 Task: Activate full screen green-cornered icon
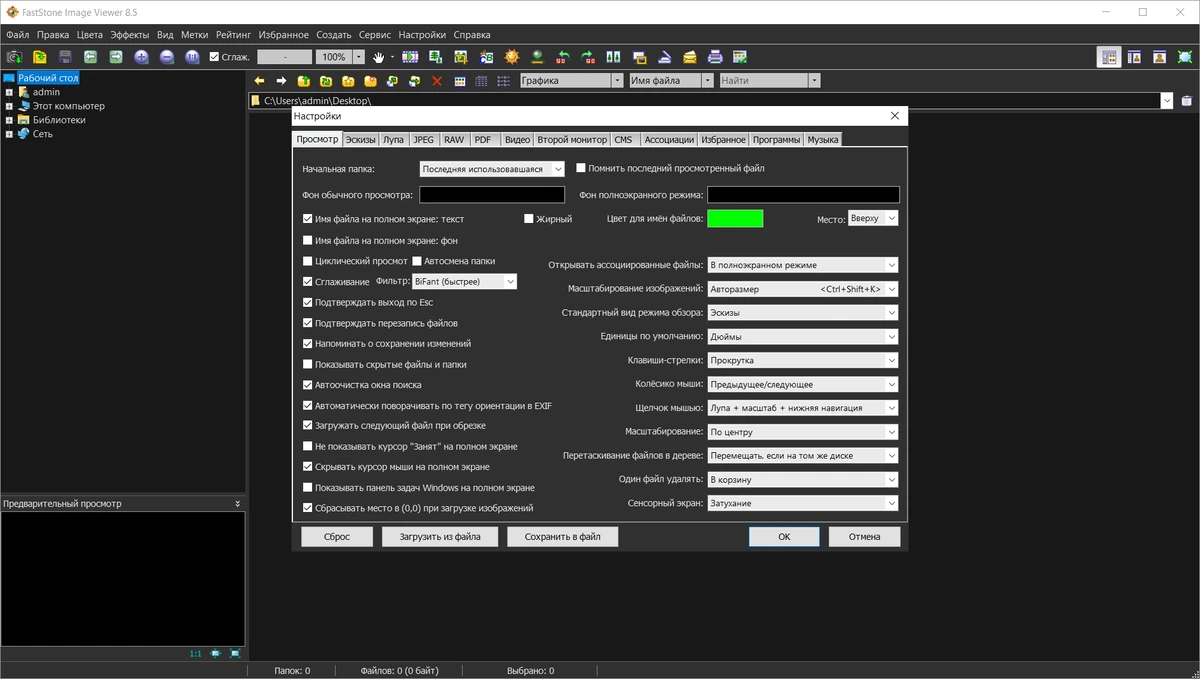(x=1184, y=57)
